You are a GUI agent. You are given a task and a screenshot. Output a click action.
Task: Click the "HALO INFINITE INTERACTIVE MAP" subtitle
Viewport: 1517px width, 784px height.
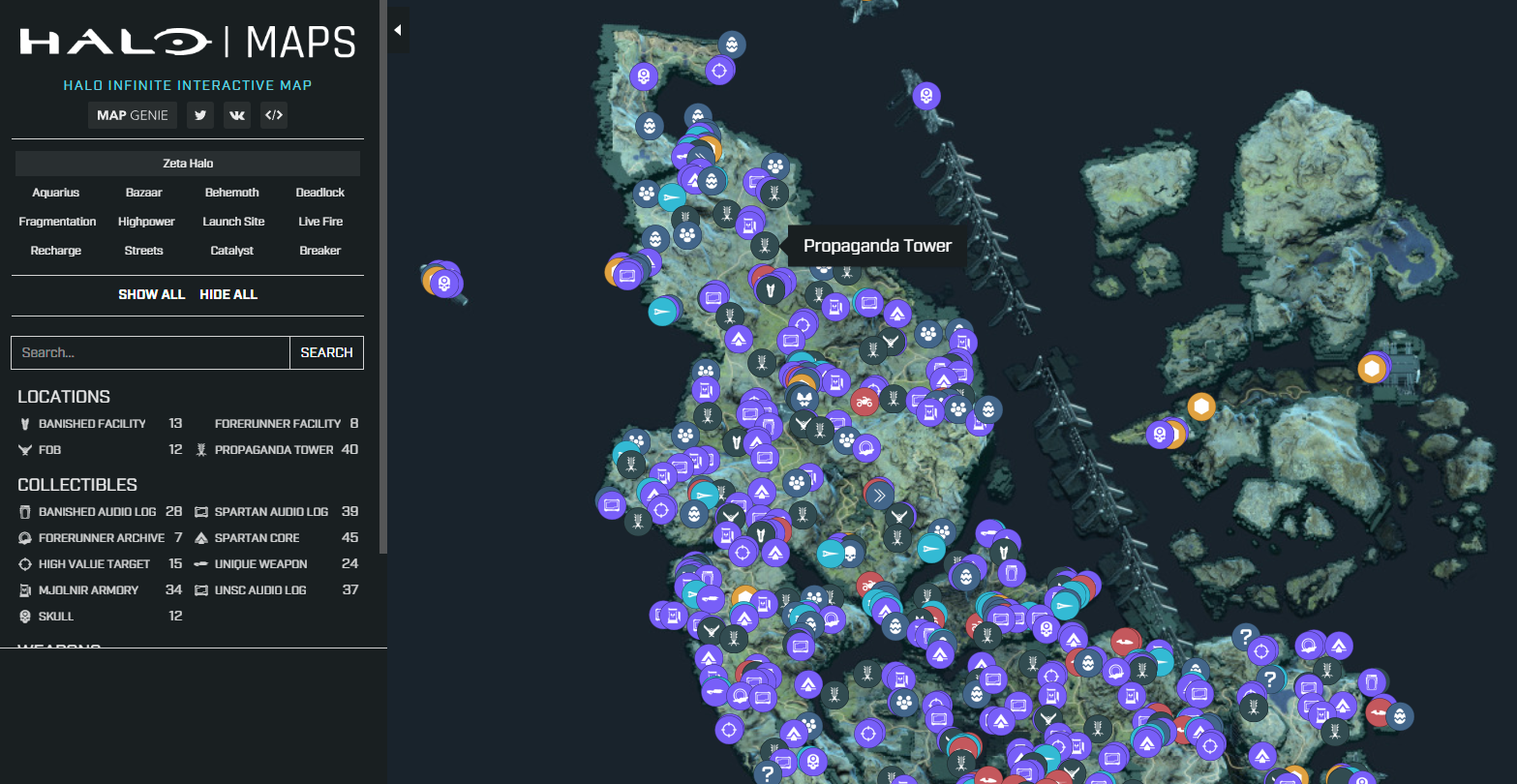click(x=188, y=85)
